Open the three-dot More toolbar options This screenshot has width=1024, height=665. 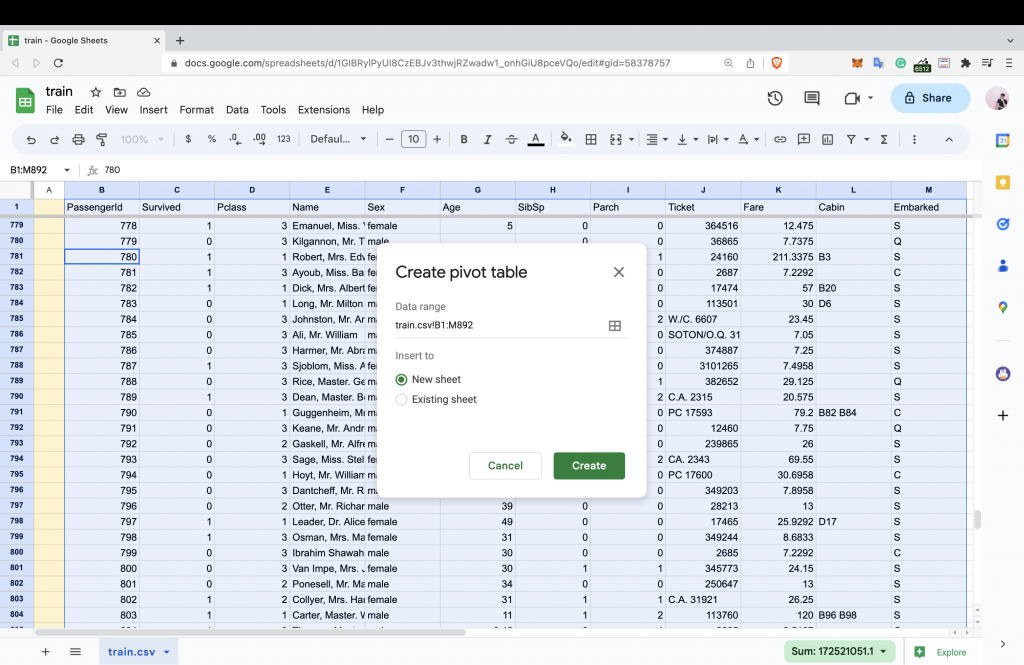[x=914, y=139]
